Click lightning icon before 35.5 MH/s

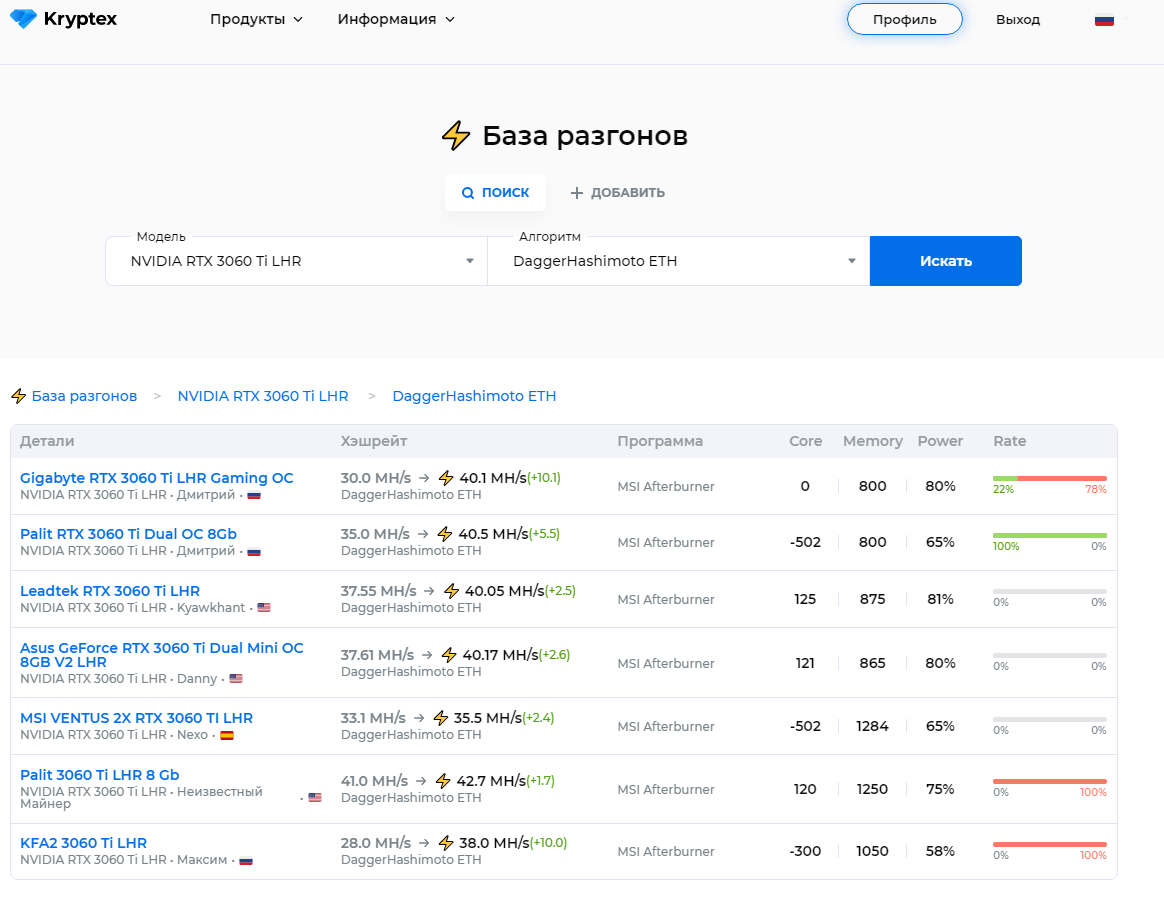440,718
